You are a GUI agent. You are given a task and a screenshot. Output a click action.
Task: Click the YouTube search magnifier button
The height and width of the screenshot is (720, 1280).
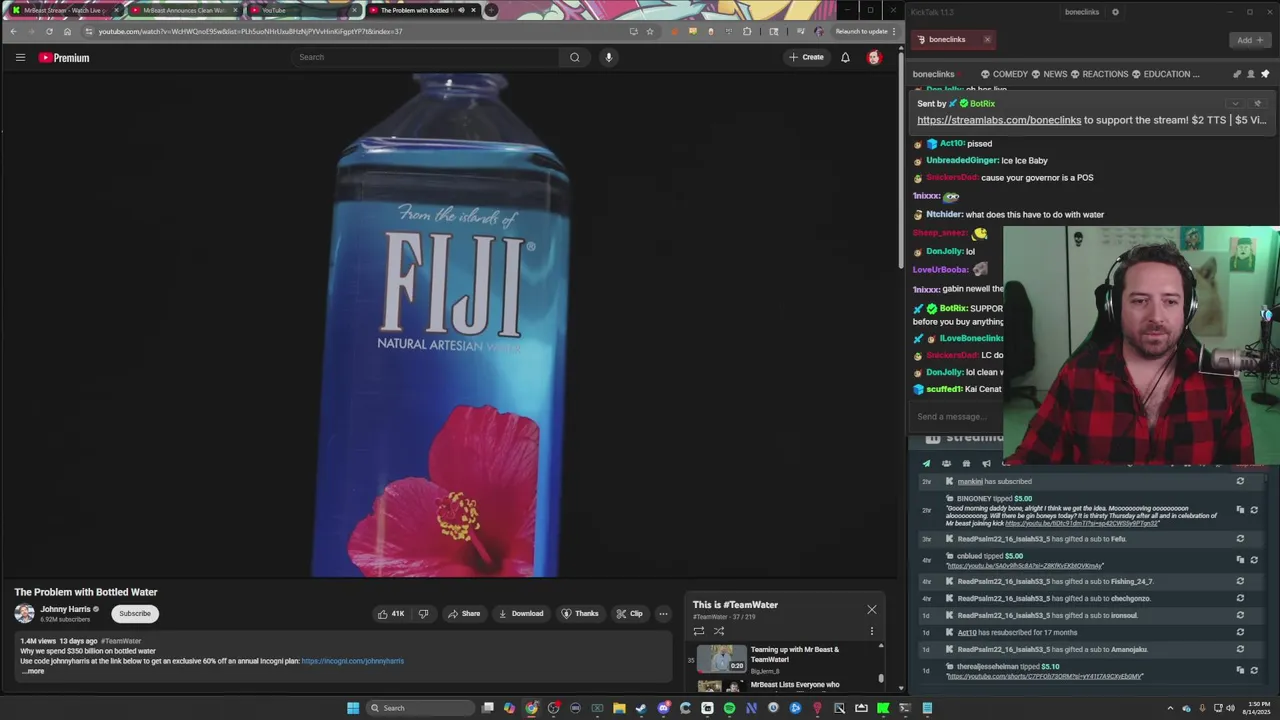point(574,57)
